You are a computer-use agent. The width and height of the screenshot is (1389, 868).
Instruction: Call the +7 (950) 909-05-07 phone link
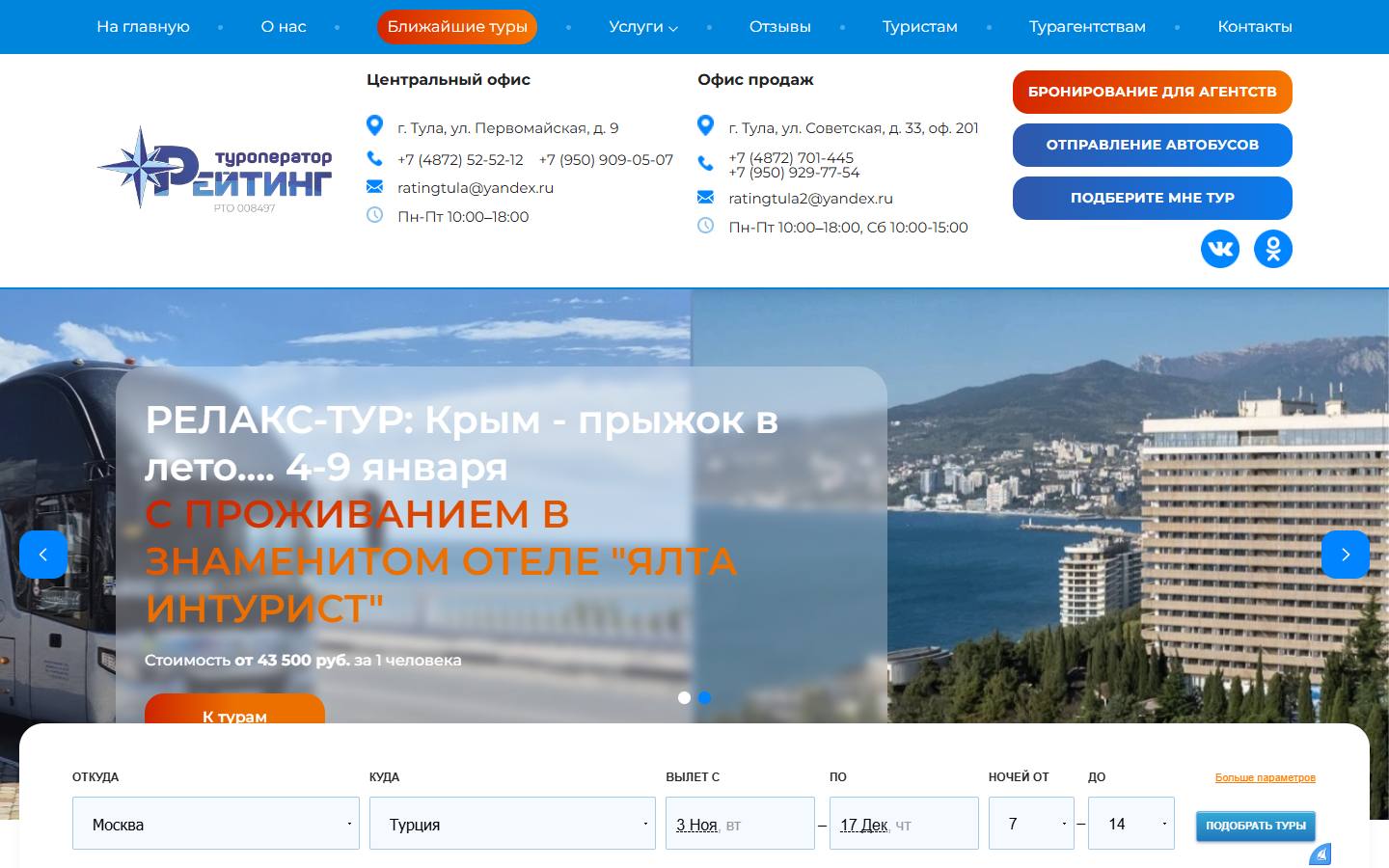pos(606,160)
